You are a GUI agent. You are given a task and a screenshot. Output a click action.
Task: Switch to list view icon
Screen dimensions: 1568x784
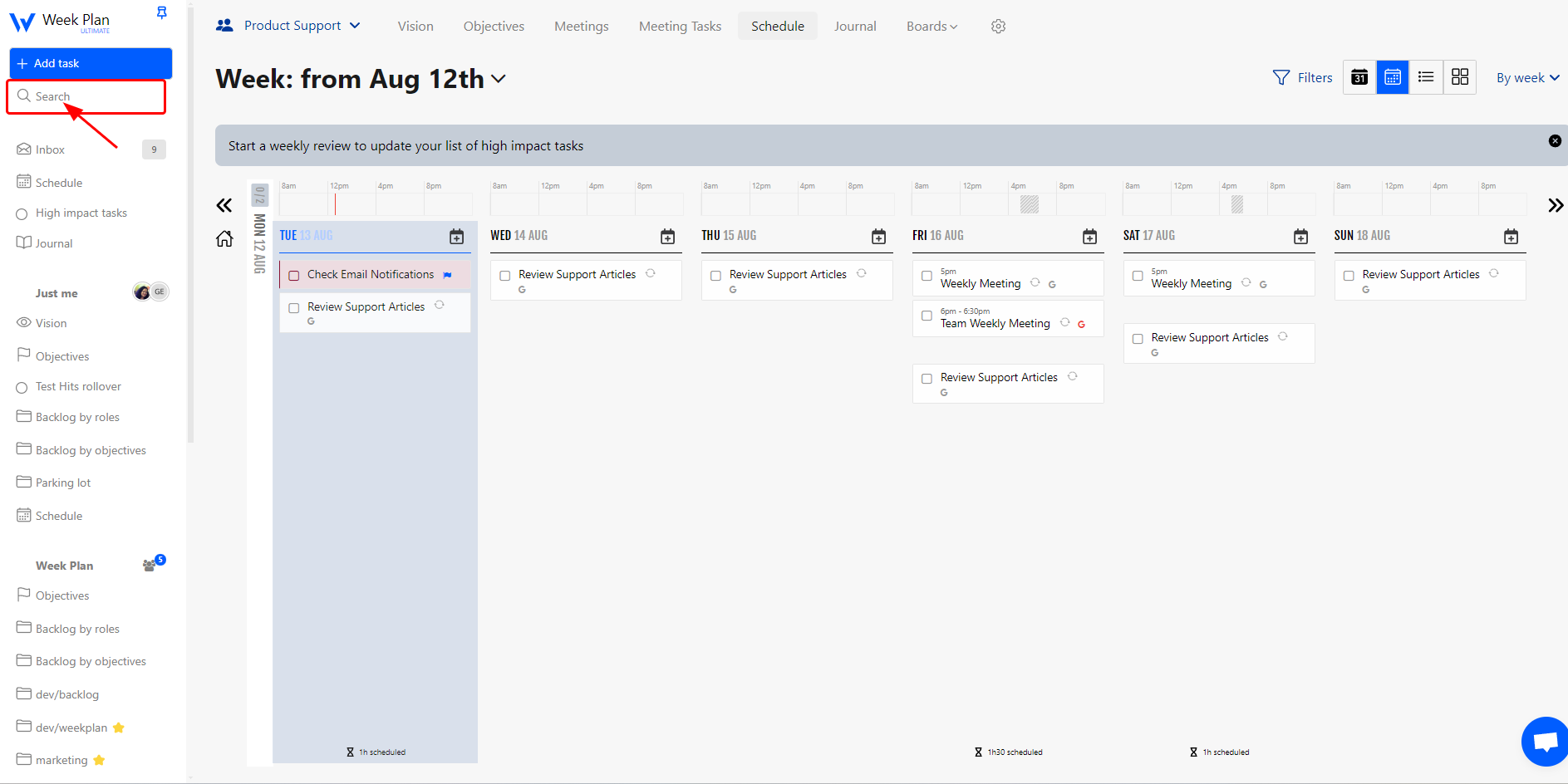[1426, 77]
